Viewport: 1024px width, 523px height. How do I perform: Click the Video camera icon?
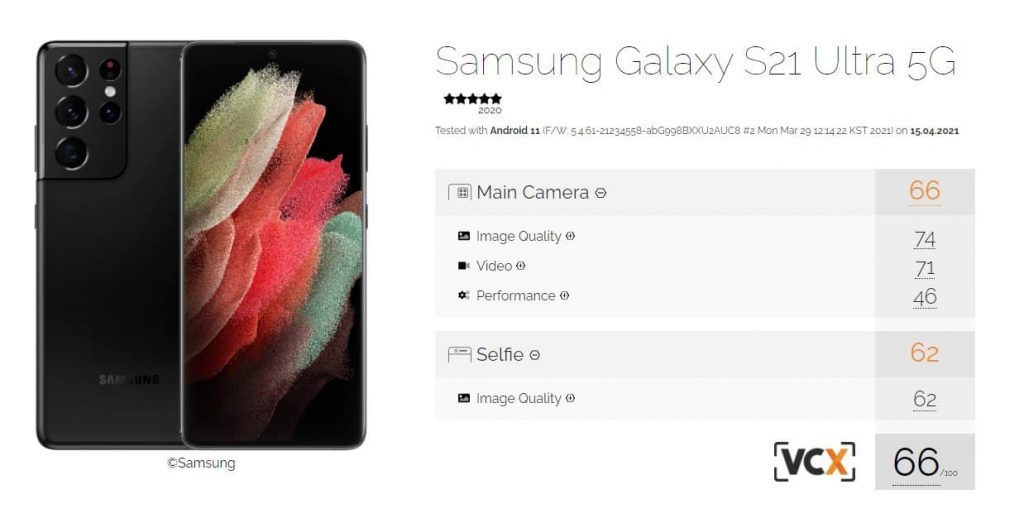464,266
